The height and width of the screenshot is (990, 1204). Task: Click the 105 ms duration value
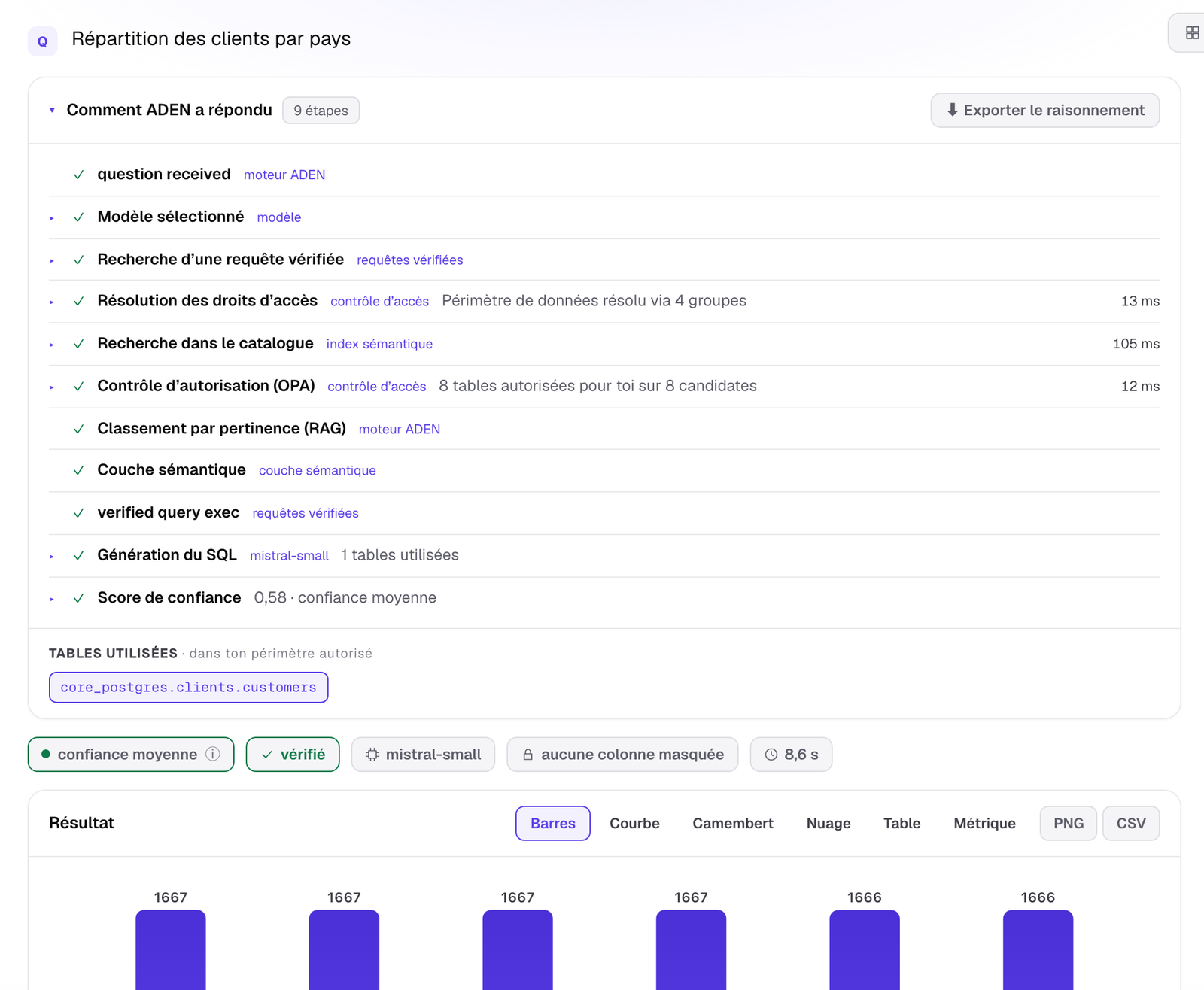pos(1136,344)
